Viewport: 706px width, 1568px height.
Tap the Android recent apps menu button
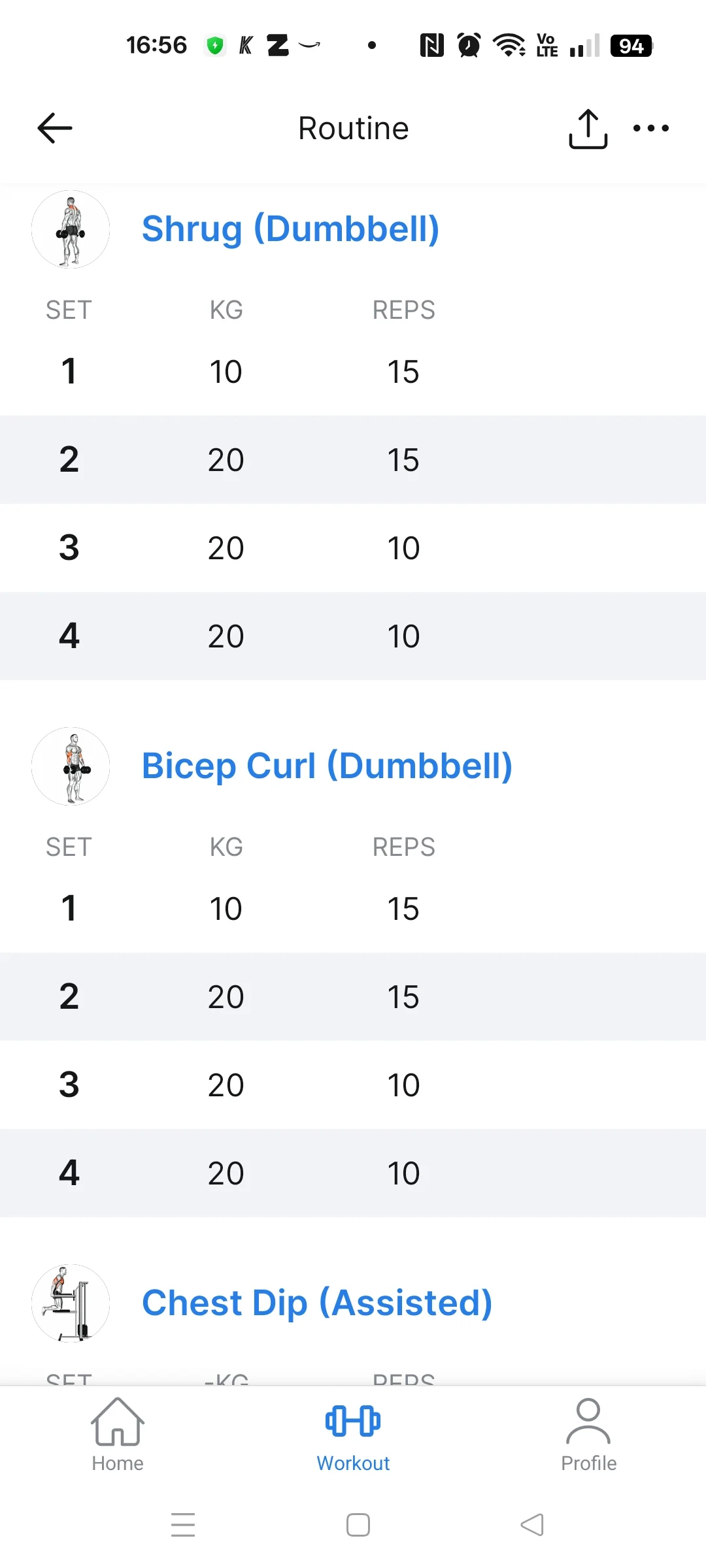[x=183, y=1525]
